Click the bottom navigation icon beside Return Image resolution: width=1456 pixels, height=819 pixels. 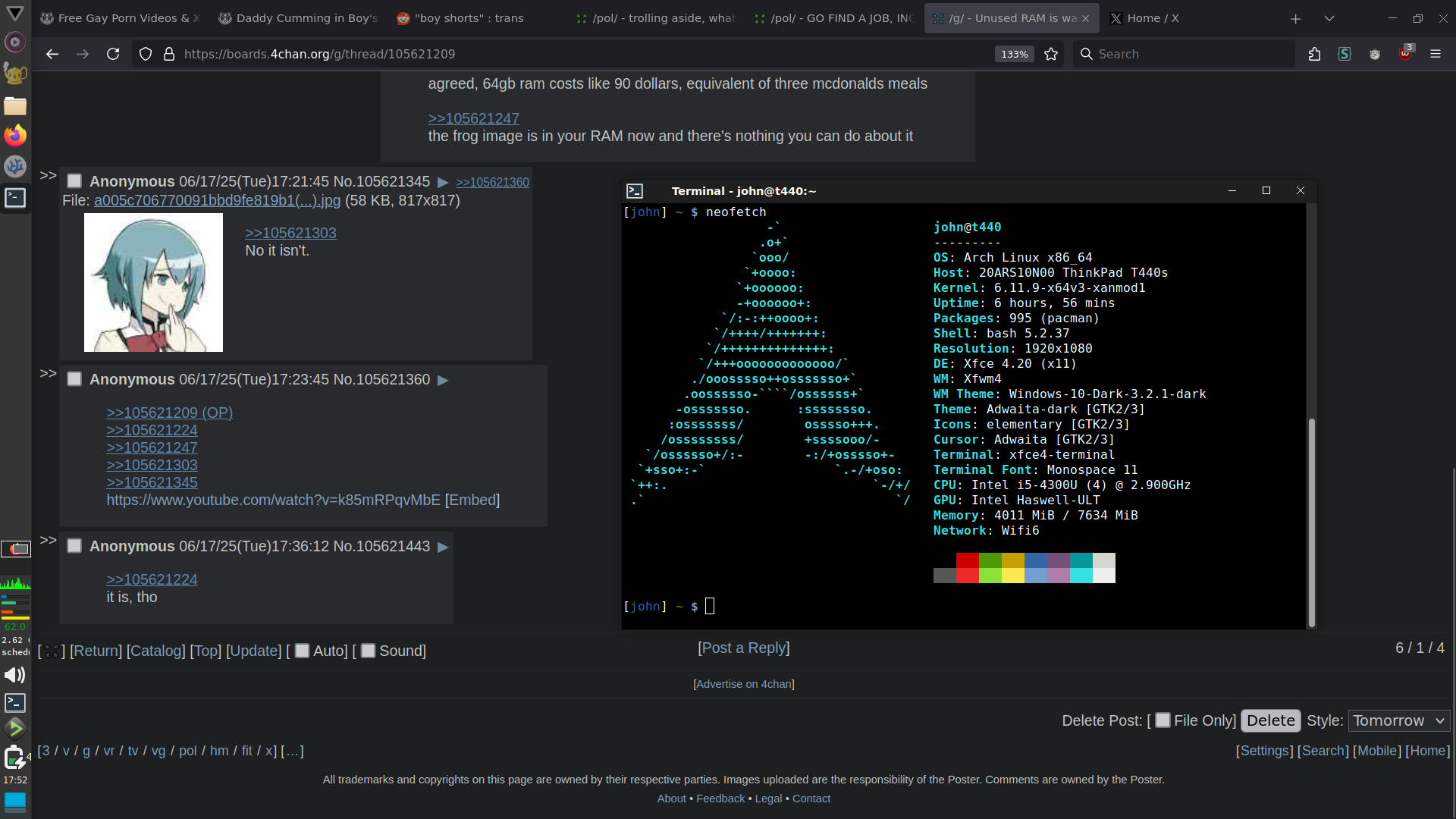(x=51, y=651)
